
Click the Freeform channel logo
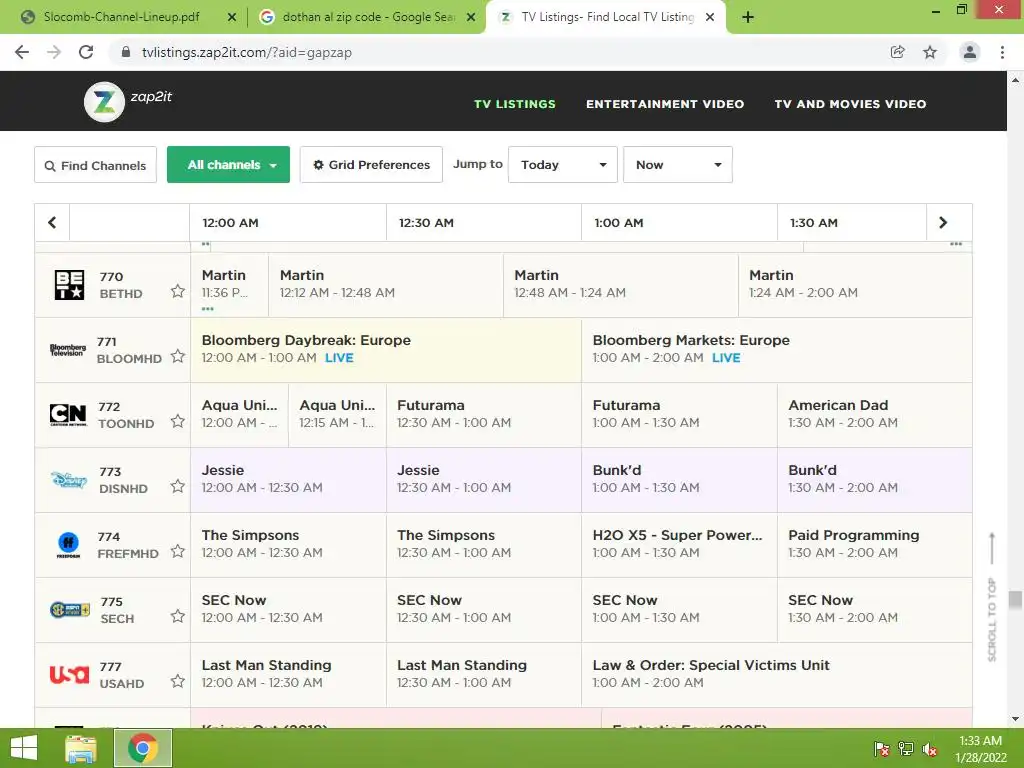click(x=69, y=545)
